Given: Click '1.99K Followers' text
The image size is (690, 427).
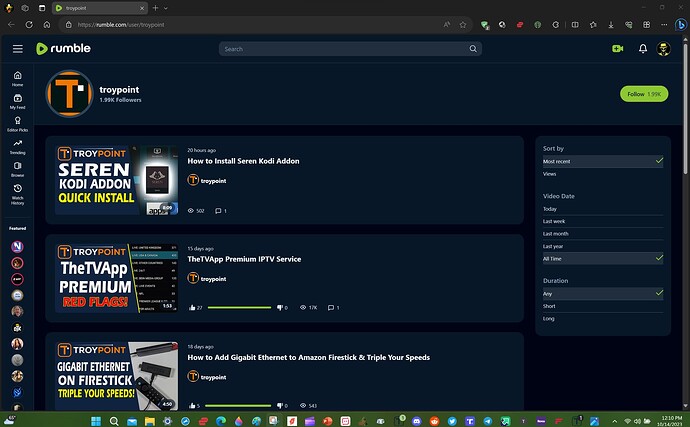Looking at the screenshot, I should [x=120, y=100].
